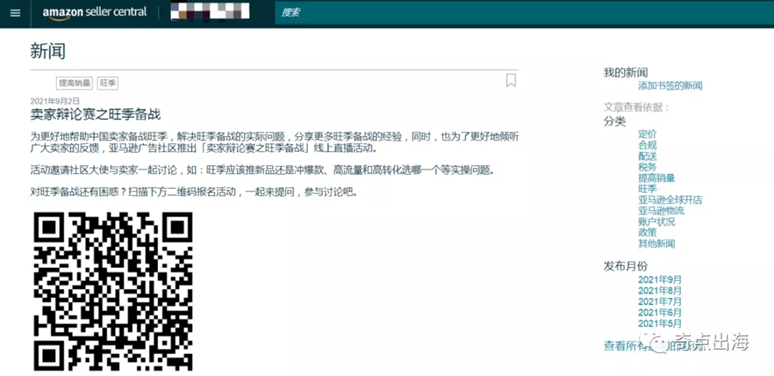Open article title 卖家辩论赛之旺季备战
774x376 pixels.
point(95,114)
